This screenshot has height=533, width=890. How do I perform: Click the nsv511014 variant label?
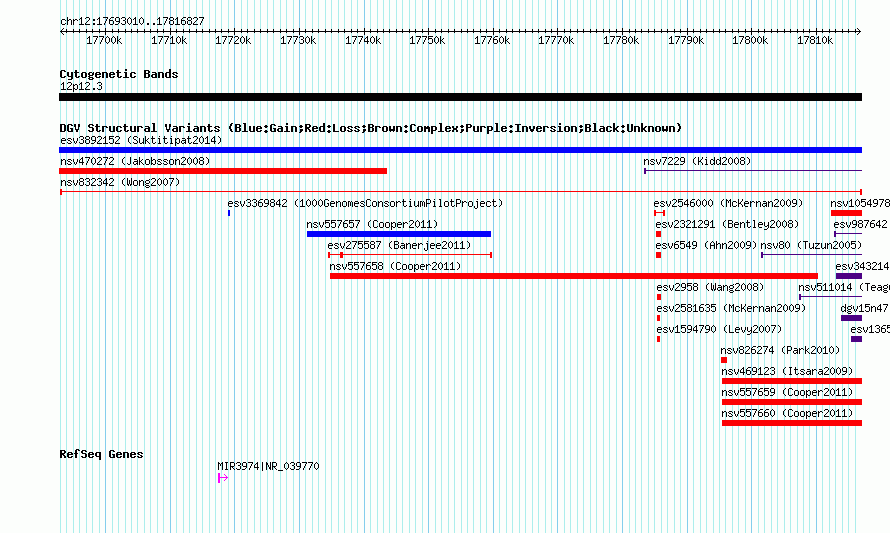844,287
